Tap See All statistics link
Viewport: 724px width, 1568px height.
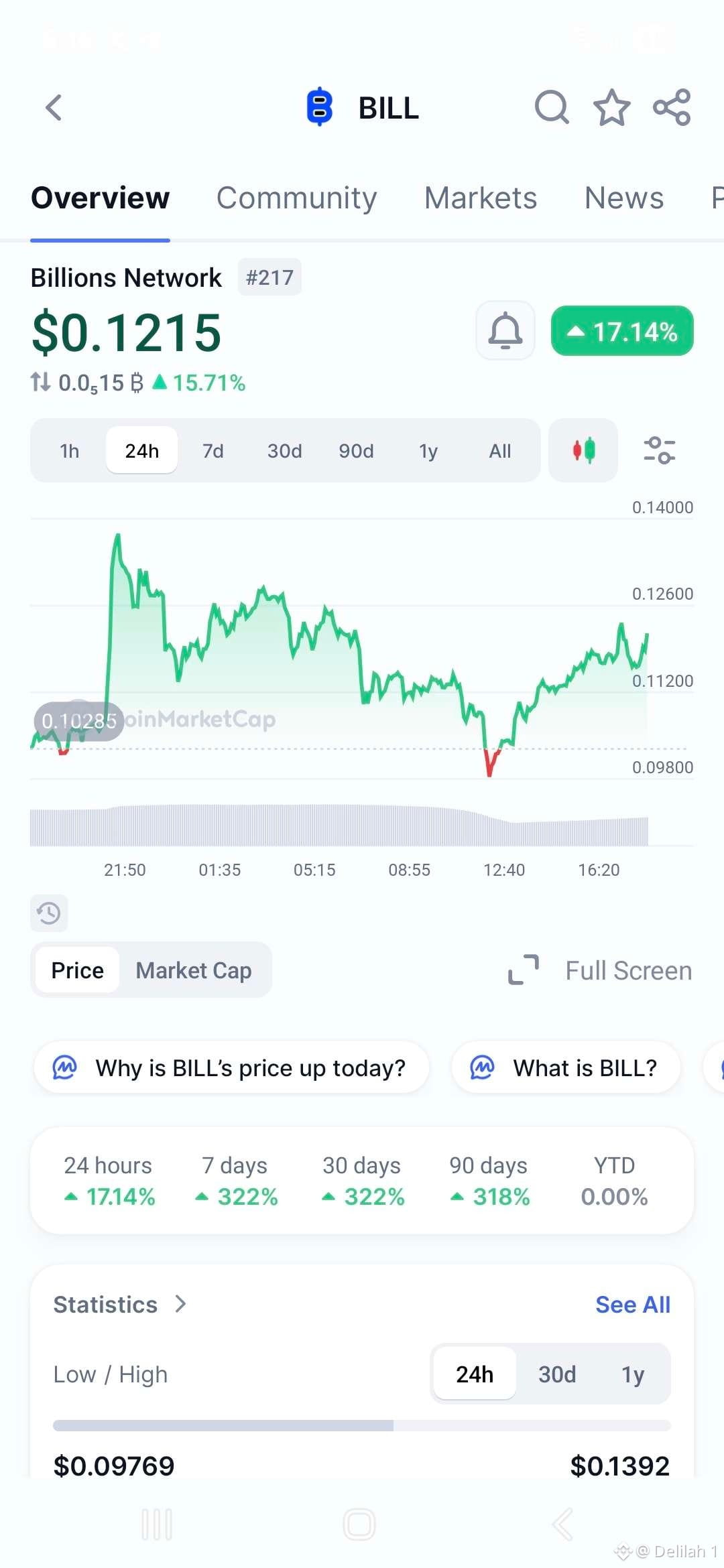(x=633, y=1305)
